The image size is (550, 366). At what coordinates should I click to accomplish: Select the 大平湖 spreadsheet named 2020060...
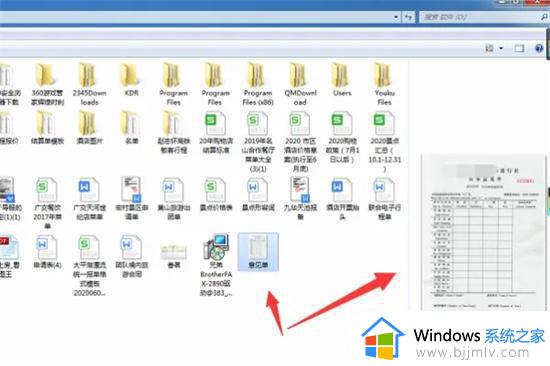click(x=89, y=266)
